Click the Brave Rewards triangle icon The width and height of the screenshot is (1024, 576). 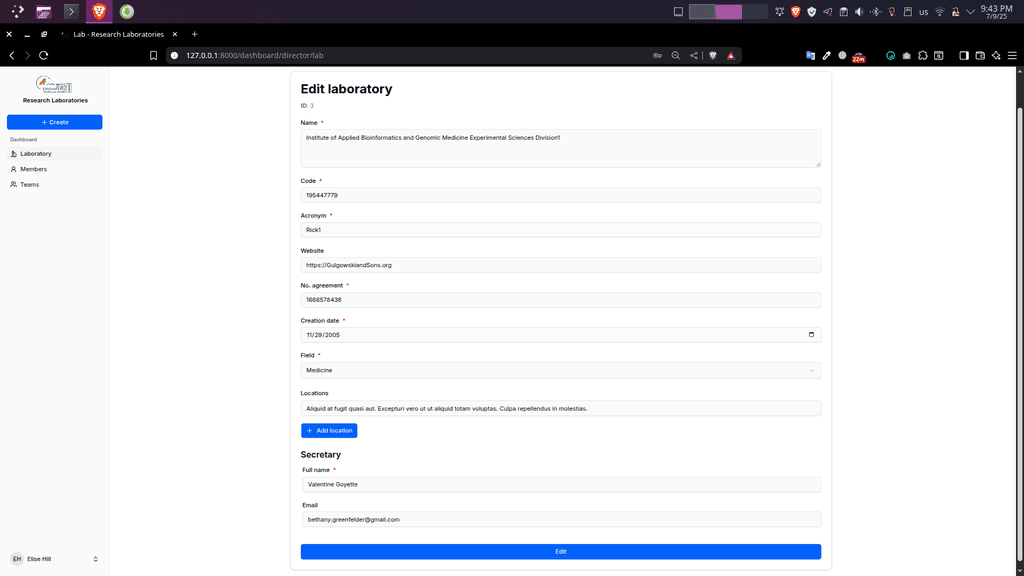(x=731, y=56)
